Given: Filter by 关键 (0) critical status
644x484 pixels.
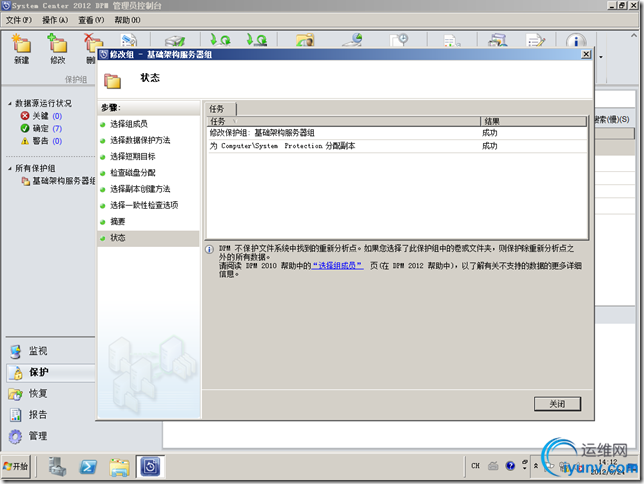Looking at the screenshot, I should coord(41,116).
